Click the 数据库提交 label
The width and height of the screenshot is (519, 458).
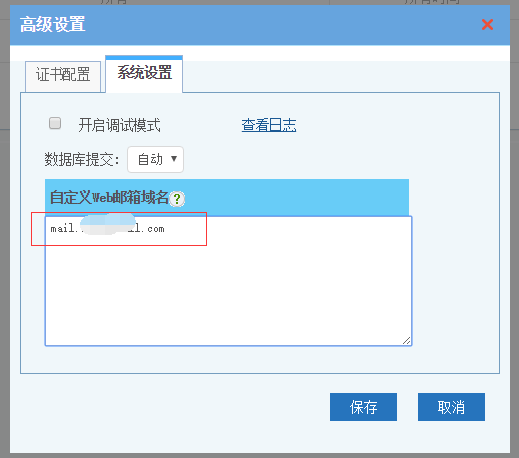point(82,159)
